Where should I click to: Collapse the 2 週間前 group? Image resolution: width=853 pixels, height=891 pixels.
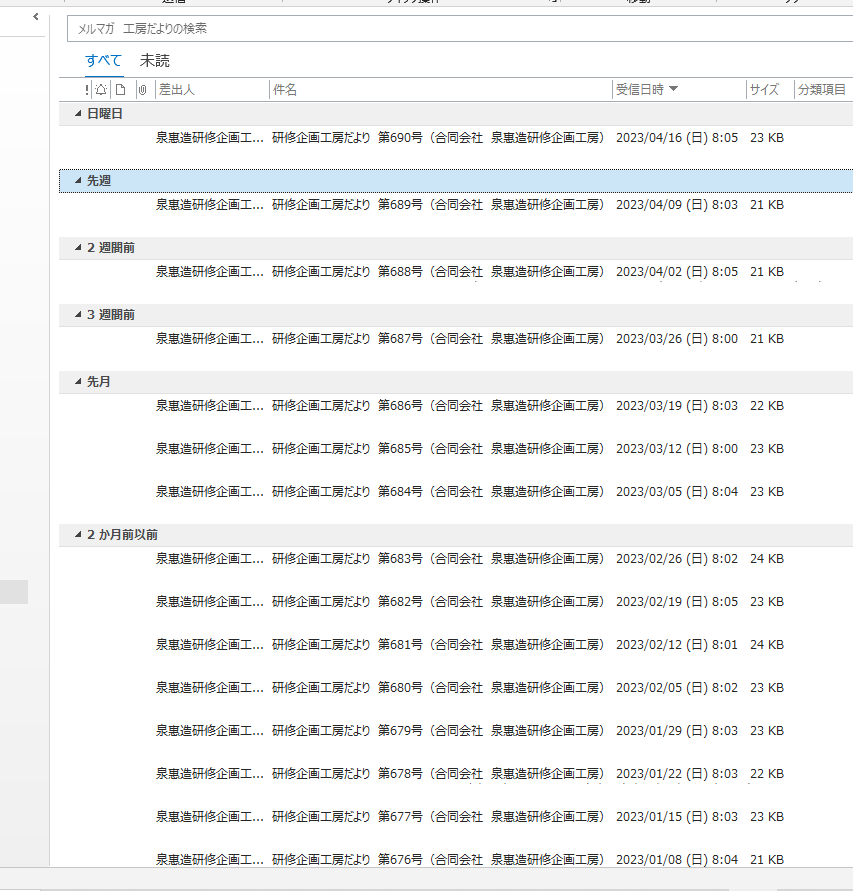tap(78, 248)
